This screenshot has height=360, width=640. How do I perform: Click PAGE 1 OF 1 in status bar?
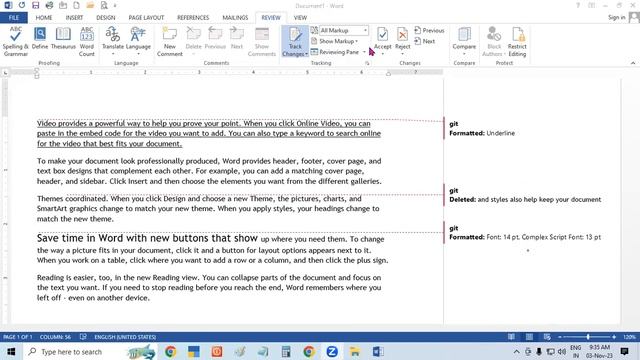coord(18,337)
